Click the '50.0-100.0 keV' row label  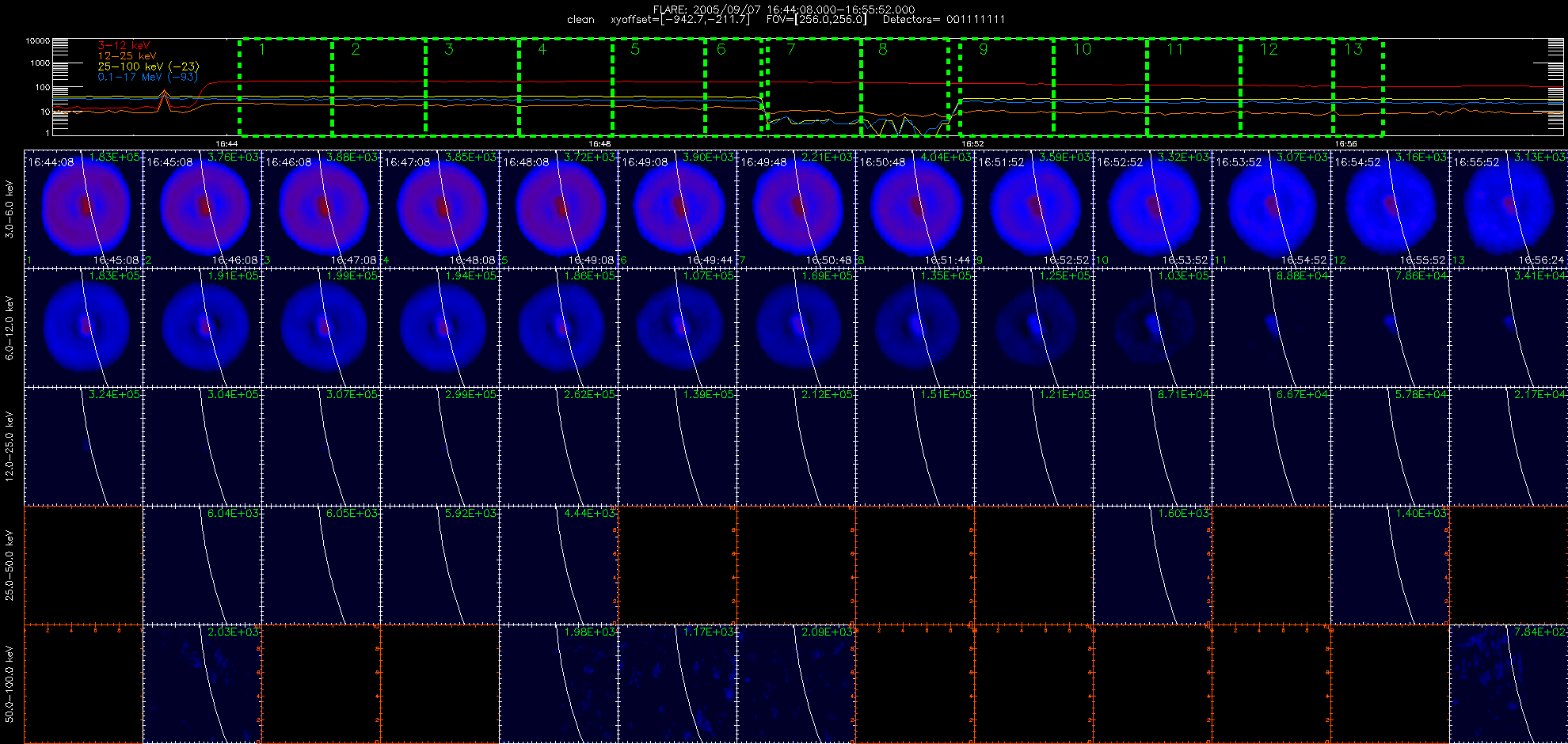tap(10, 684)
